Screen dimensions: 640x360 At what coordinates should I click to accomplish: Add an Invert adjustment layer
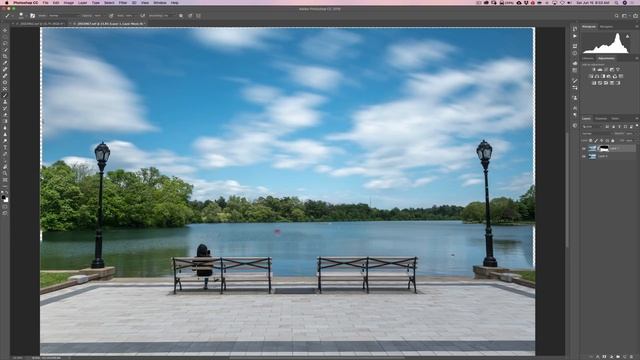coord(593,83)
